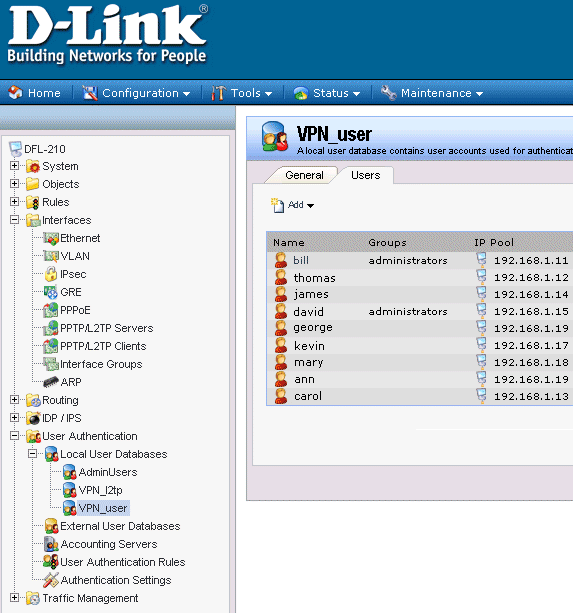Click the Configuration menu icon

(90, 93)
